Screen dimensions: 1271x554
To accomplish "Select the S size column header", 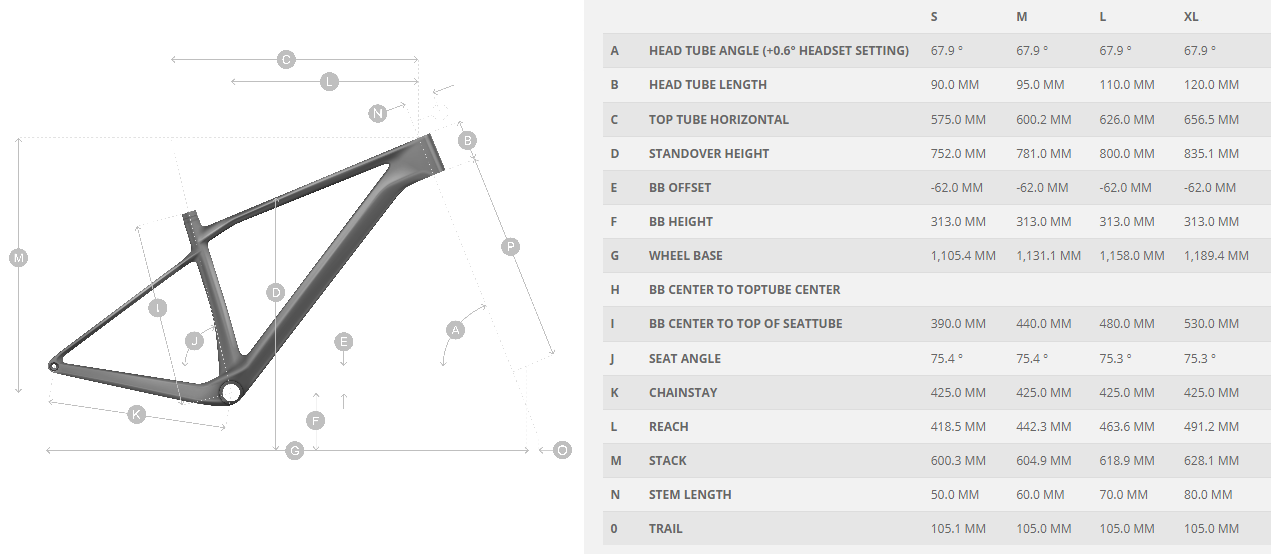I will (934, 17).
